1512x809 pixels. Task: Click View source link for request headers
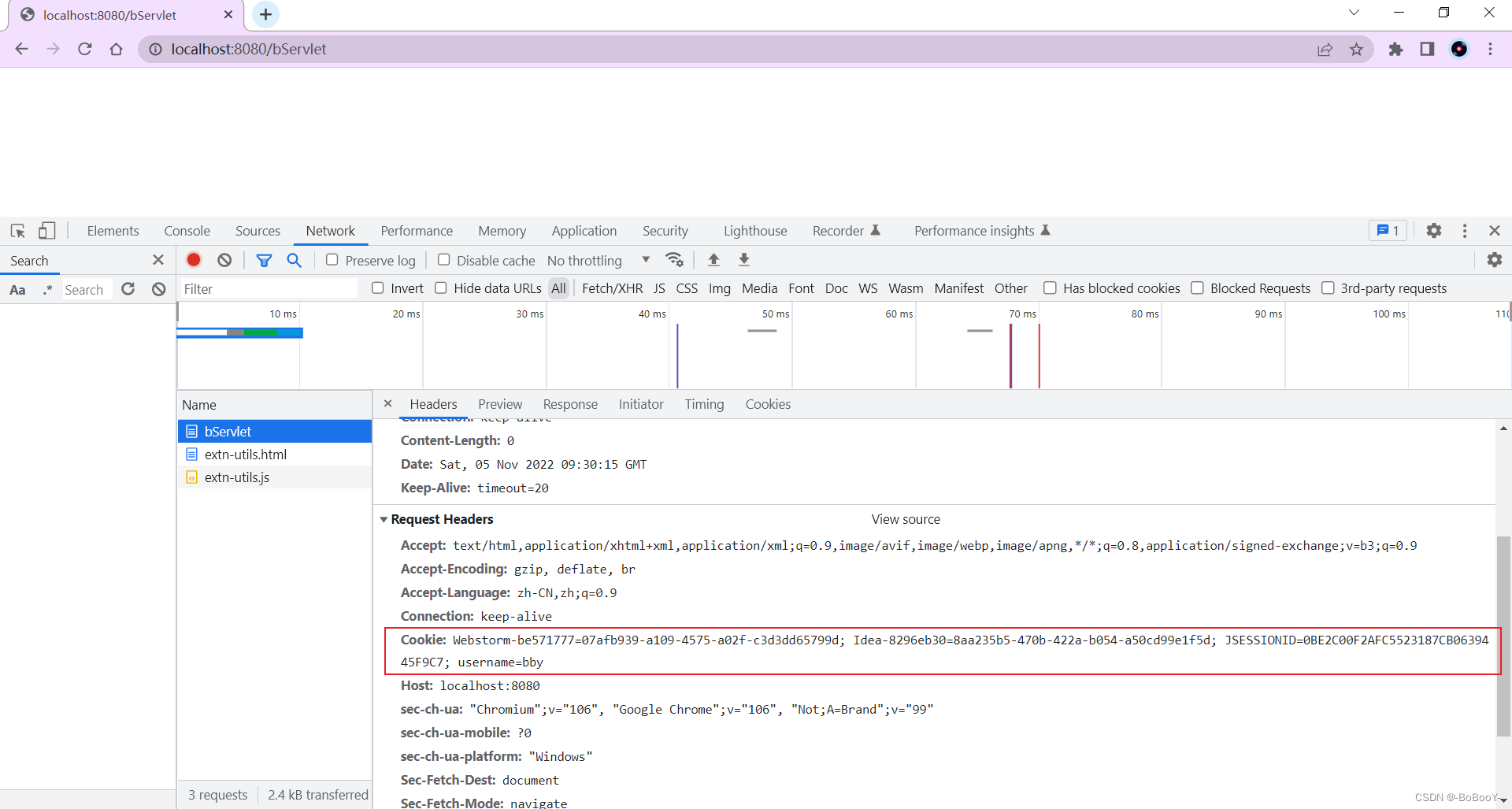pyautogui.click(x=906, y=519)
